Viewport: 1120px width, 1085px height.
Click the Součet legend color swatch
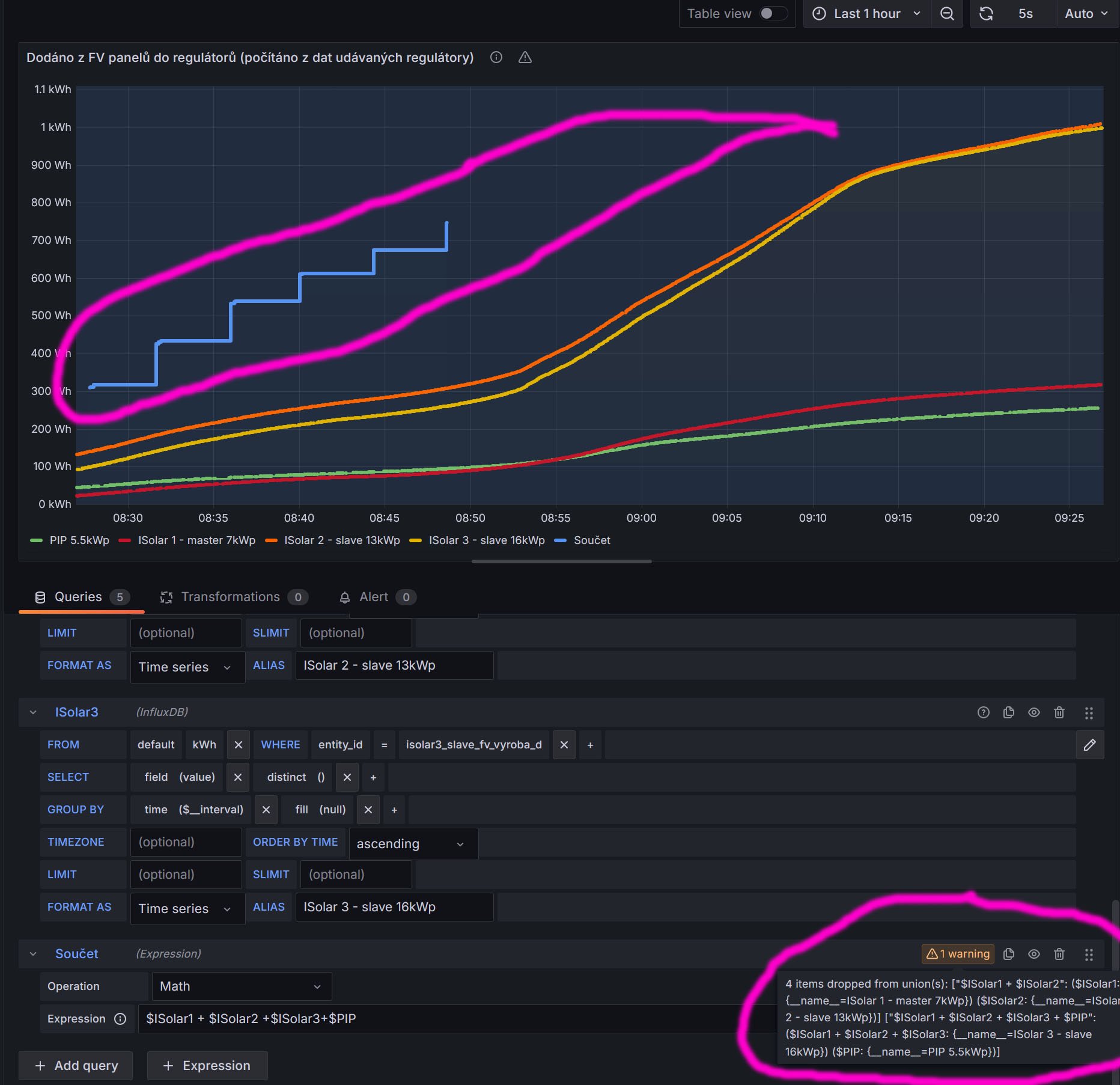(560, 540)
